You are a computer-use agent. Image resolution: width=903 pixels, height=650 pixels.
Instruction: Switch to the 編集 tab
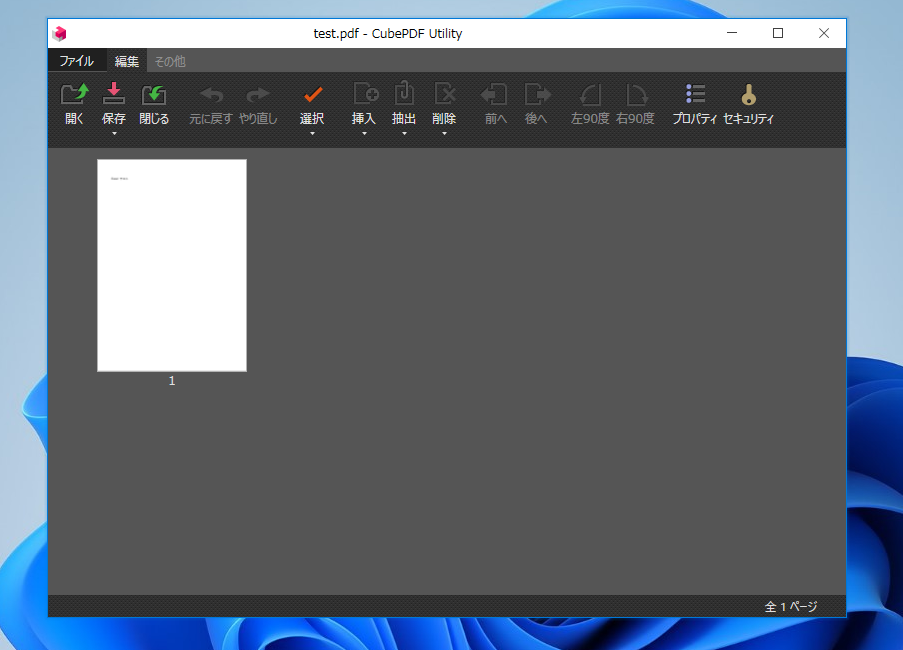point(126,61)
